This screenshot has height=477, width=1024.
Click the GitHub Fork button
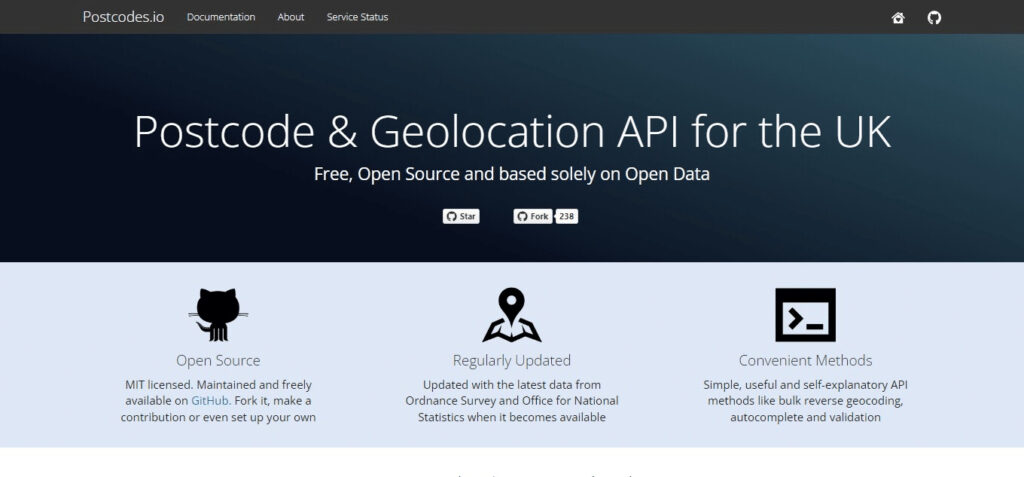[x=533, y=216]
